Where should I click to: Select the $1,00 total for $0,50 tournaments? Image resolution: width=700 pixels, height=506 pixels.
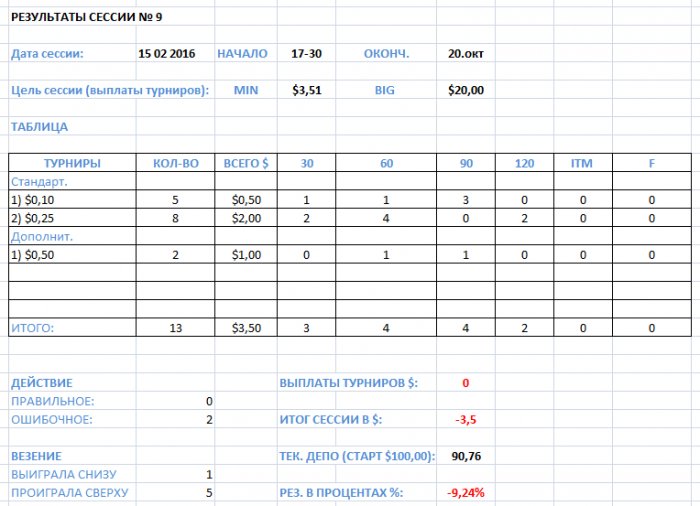(246, 255)
